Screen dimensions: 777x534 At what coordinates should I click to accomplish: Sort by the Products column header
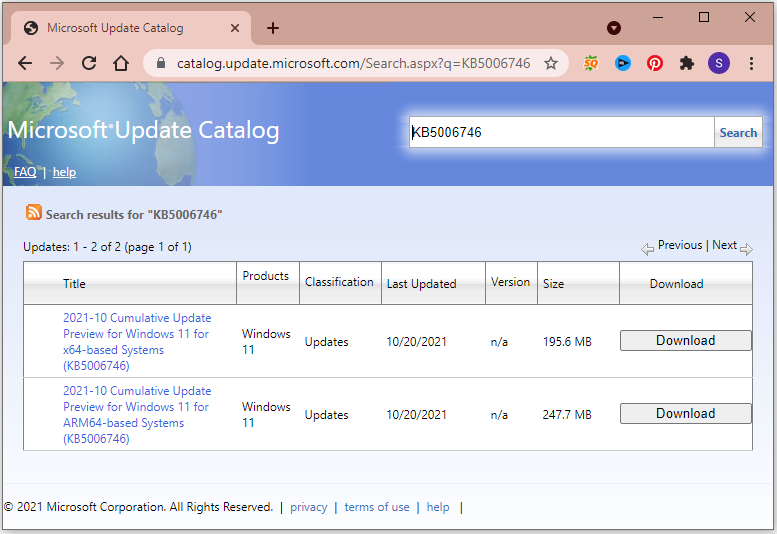coord(266,276)
